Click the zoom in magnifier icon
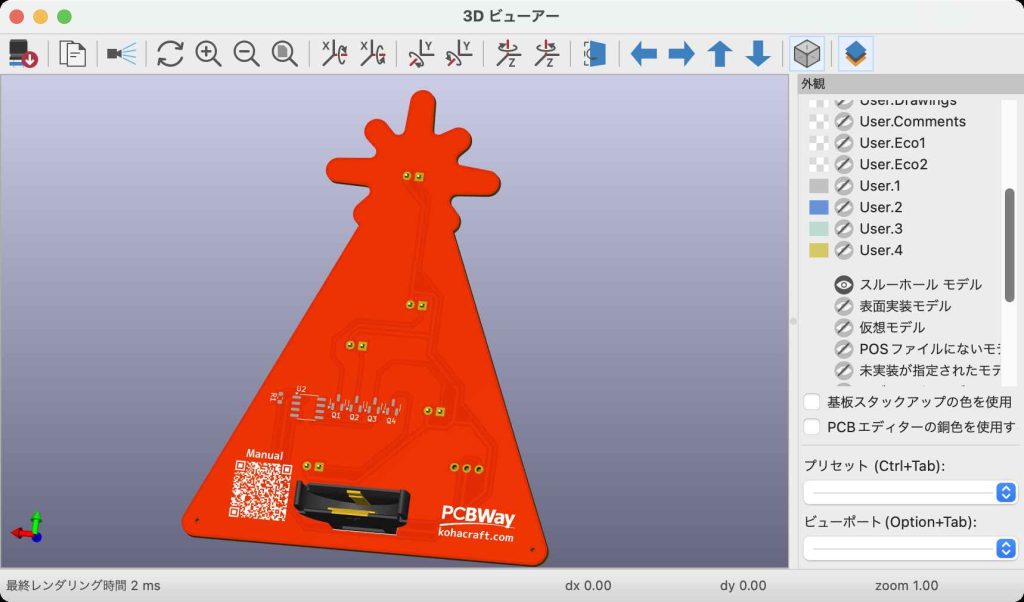The height and width of the screenshot is (602, 1024). point(208,53)
